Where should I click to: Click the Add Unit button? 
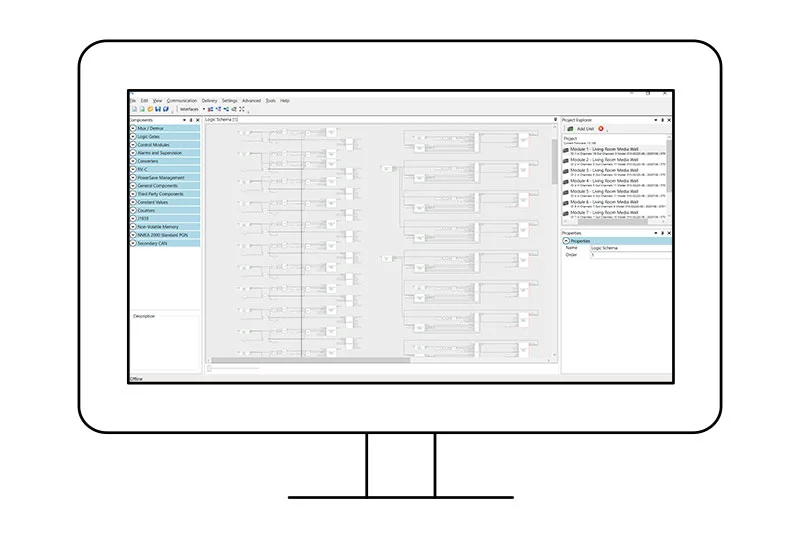click(581, 129)
